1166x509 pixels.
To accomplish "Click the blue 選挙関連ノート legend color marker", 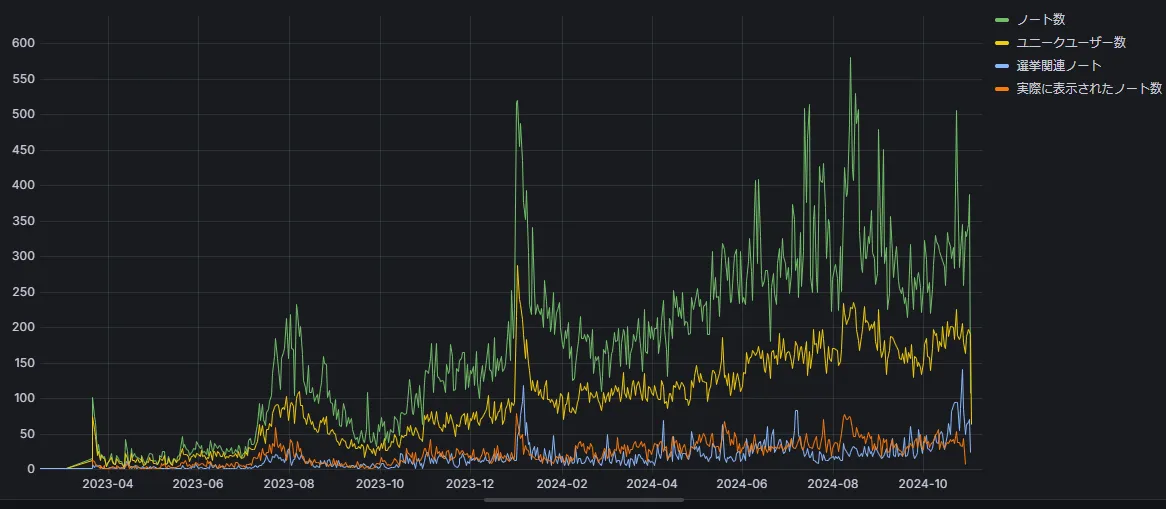I will click(x=1003, y=65).
